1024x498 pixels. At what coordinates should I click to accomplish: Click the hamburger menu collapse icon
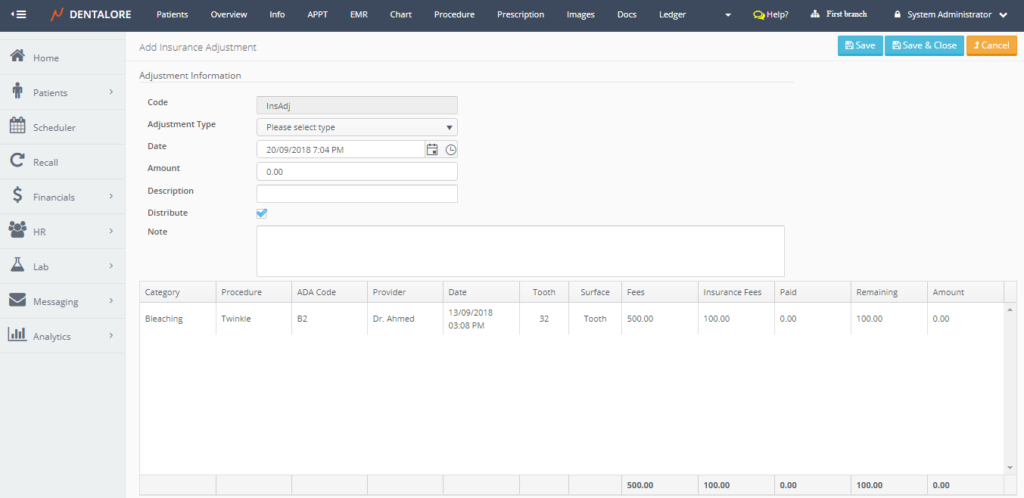tap(17, 15)
